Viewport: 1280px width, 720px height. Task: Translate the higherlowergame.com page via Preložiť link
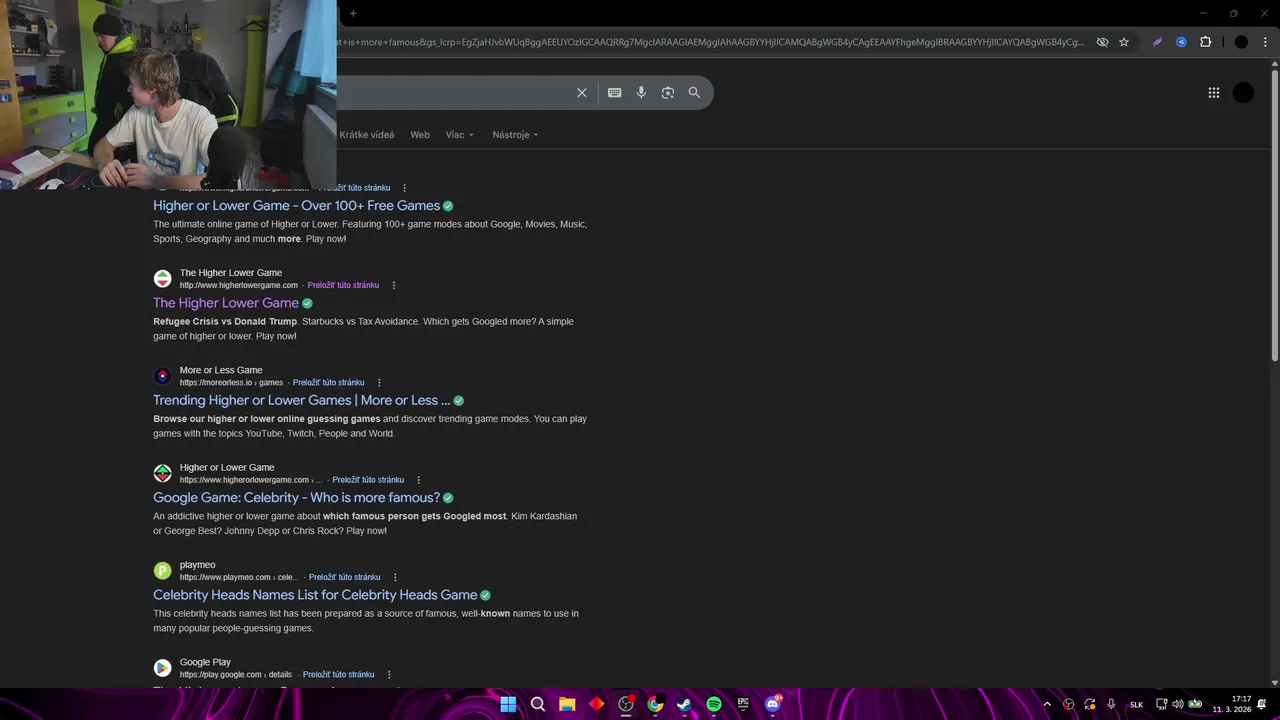[x=343, y=285]
